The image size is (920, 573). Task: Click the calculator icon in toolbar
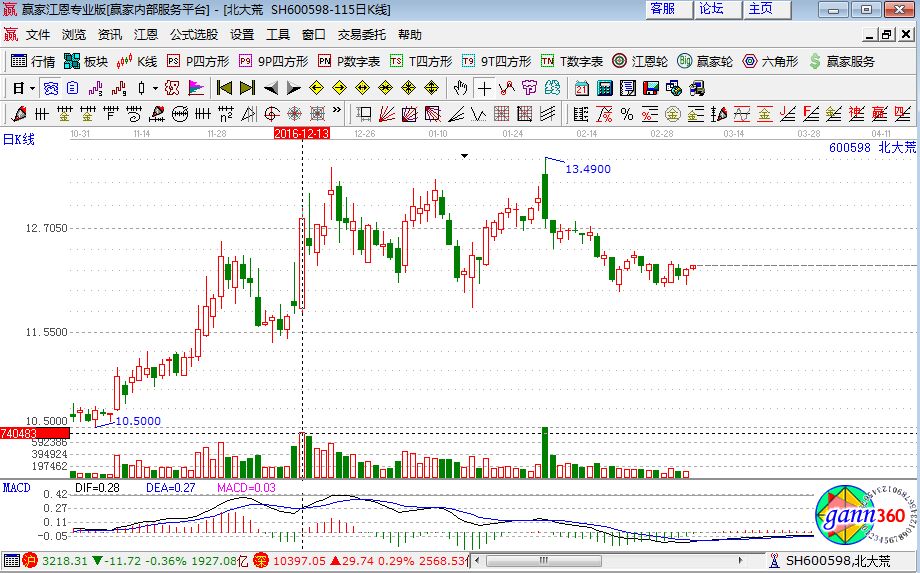pyautogui.click(x=603, y=88)
